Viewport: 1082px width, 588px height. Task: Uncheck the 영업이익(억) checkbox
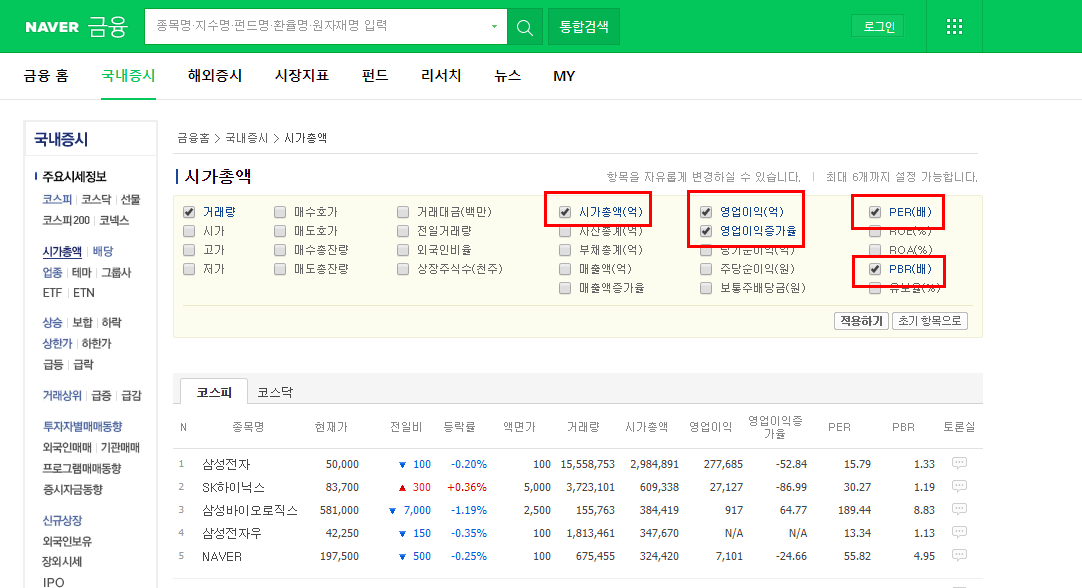pos(706,212)
